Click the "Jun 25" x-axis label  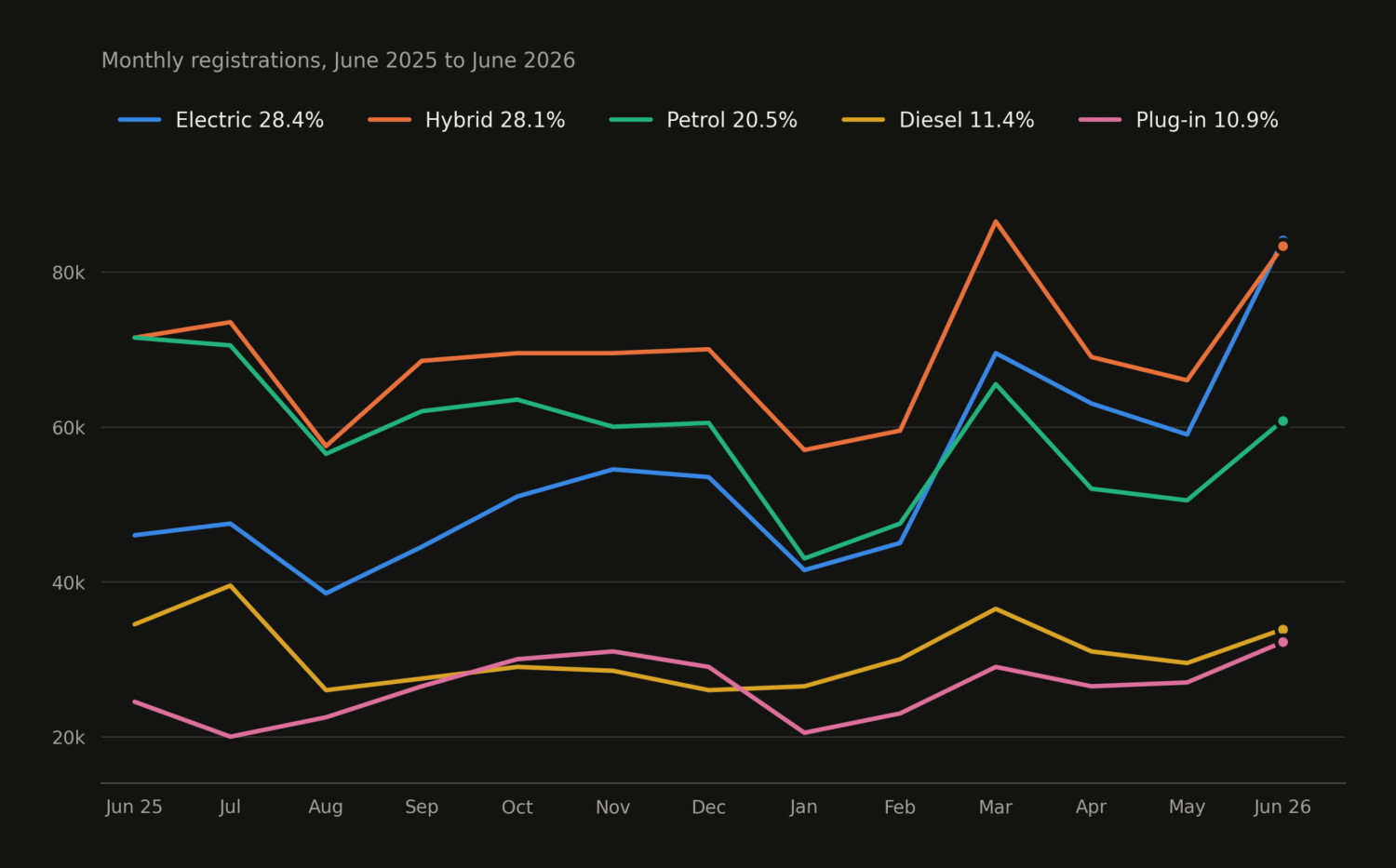(134, 807)
